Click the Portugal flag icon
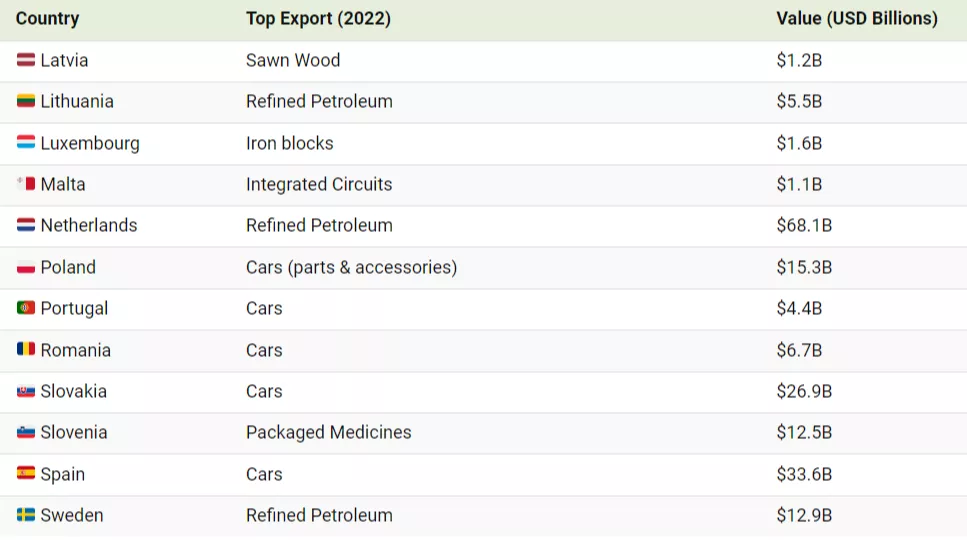 tap(26, 308)
